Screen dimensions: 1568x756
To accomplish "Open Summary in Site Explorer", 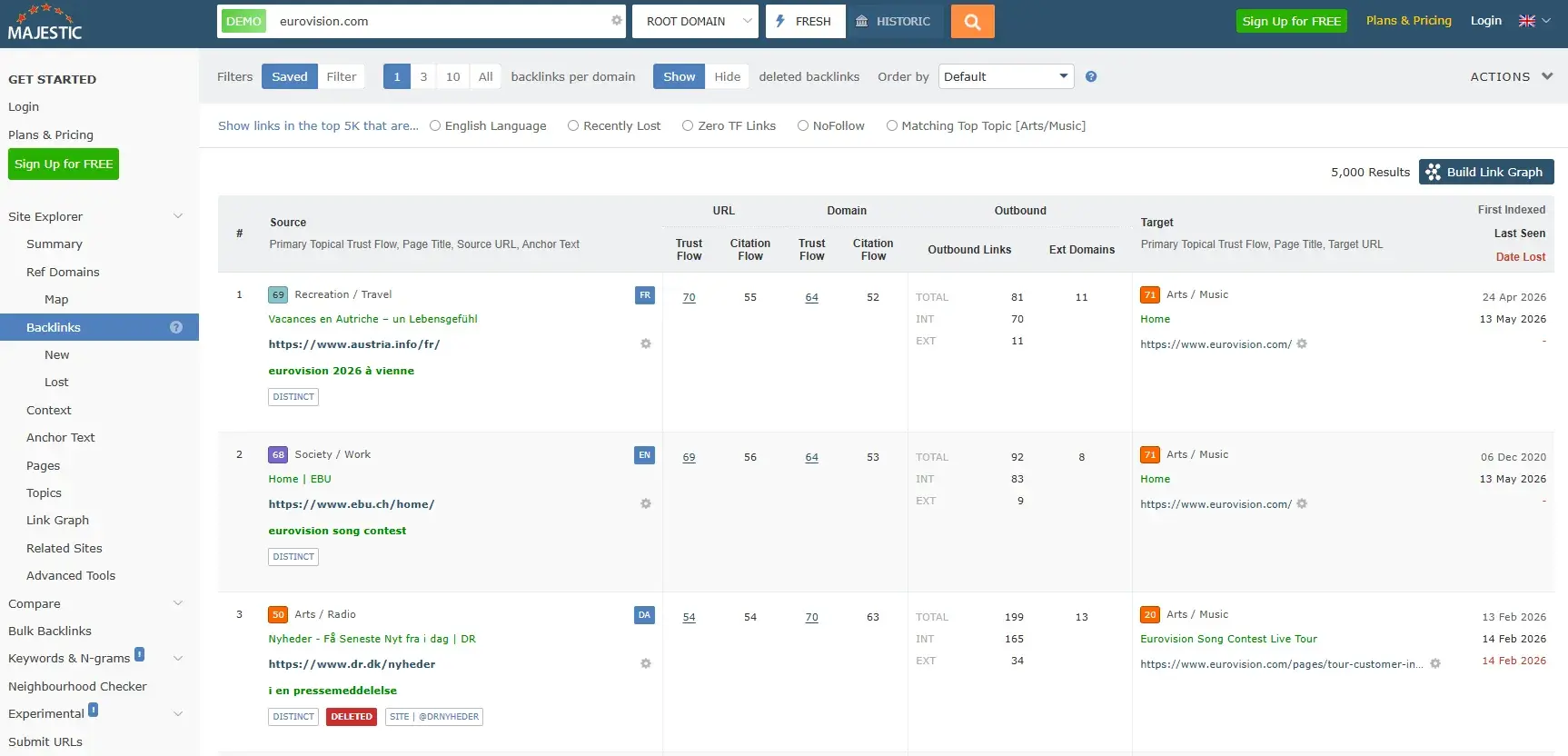I will 55,244.
